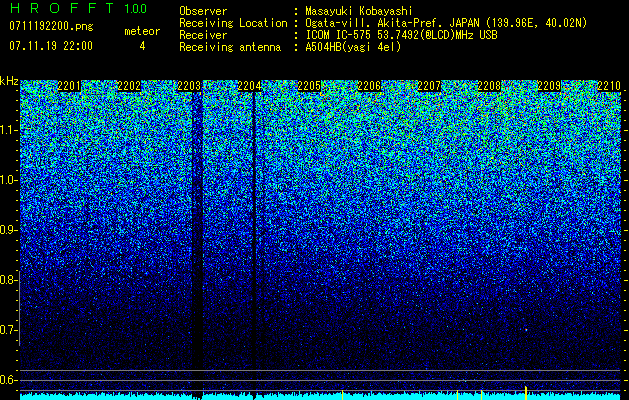Click the tallest yellow meteor spike near 2209
This screenshot has height=400, width=629.
526,393
